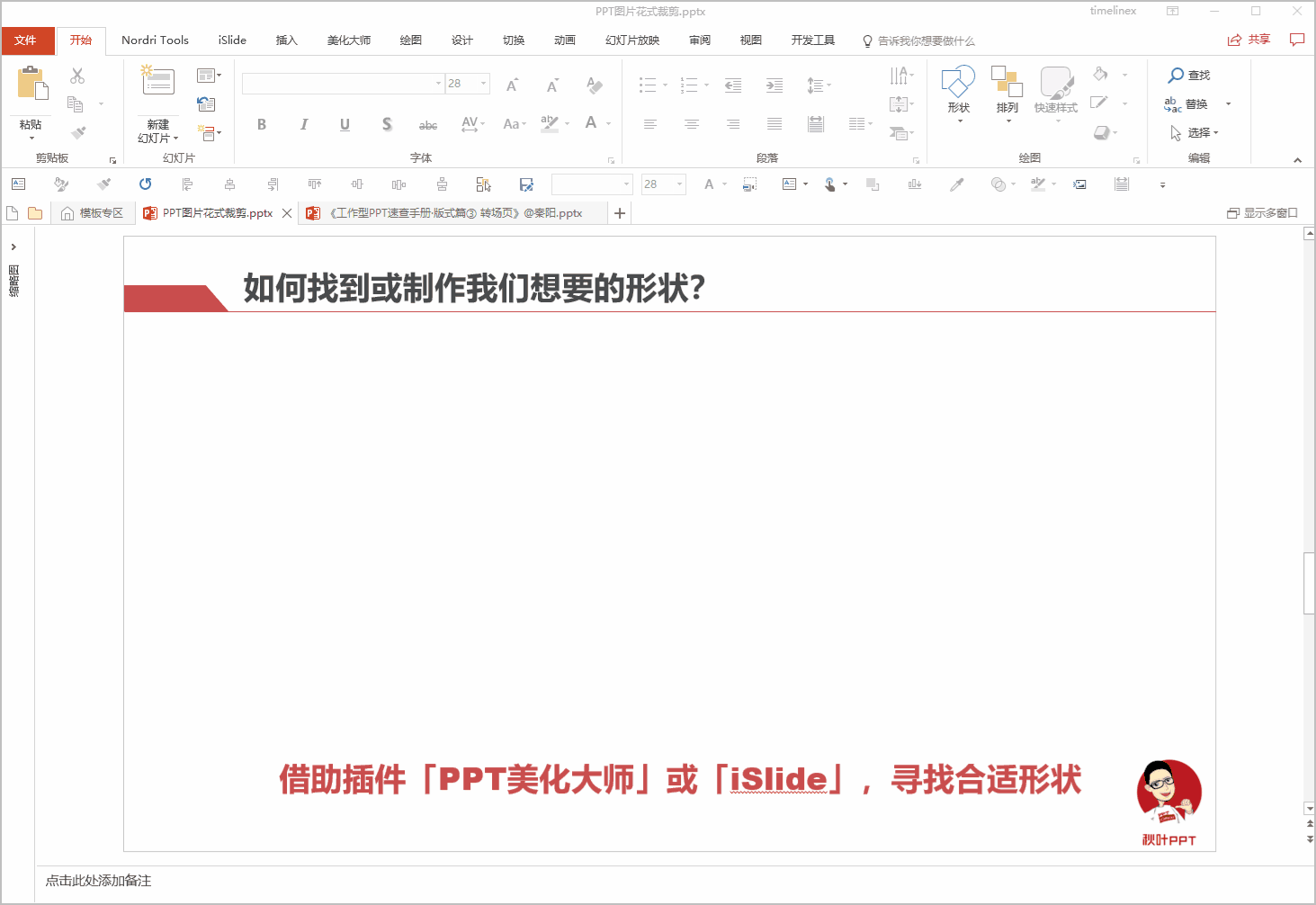The height and width of the screenshot is (905, 1316).
Task: Click the Shapes gallery icon
Action: click(x=958, y=82)
